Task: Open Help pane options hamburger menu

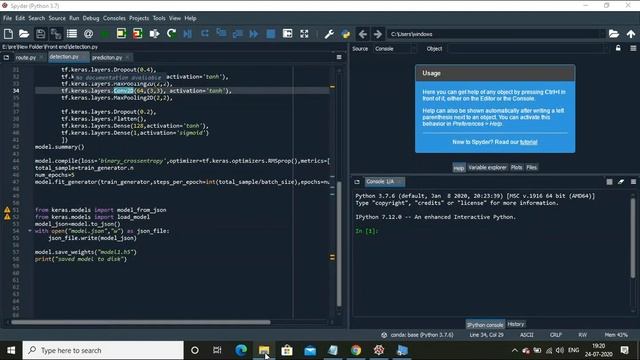Action: tap(633, 48)
